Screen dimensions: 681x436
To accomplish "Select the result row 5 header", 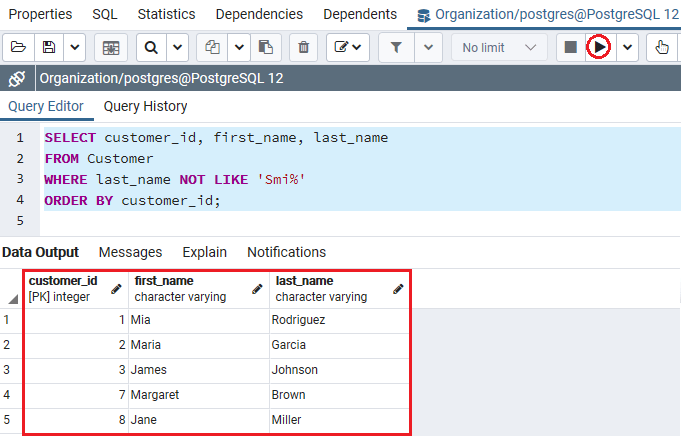I will [x=11, y=420].
